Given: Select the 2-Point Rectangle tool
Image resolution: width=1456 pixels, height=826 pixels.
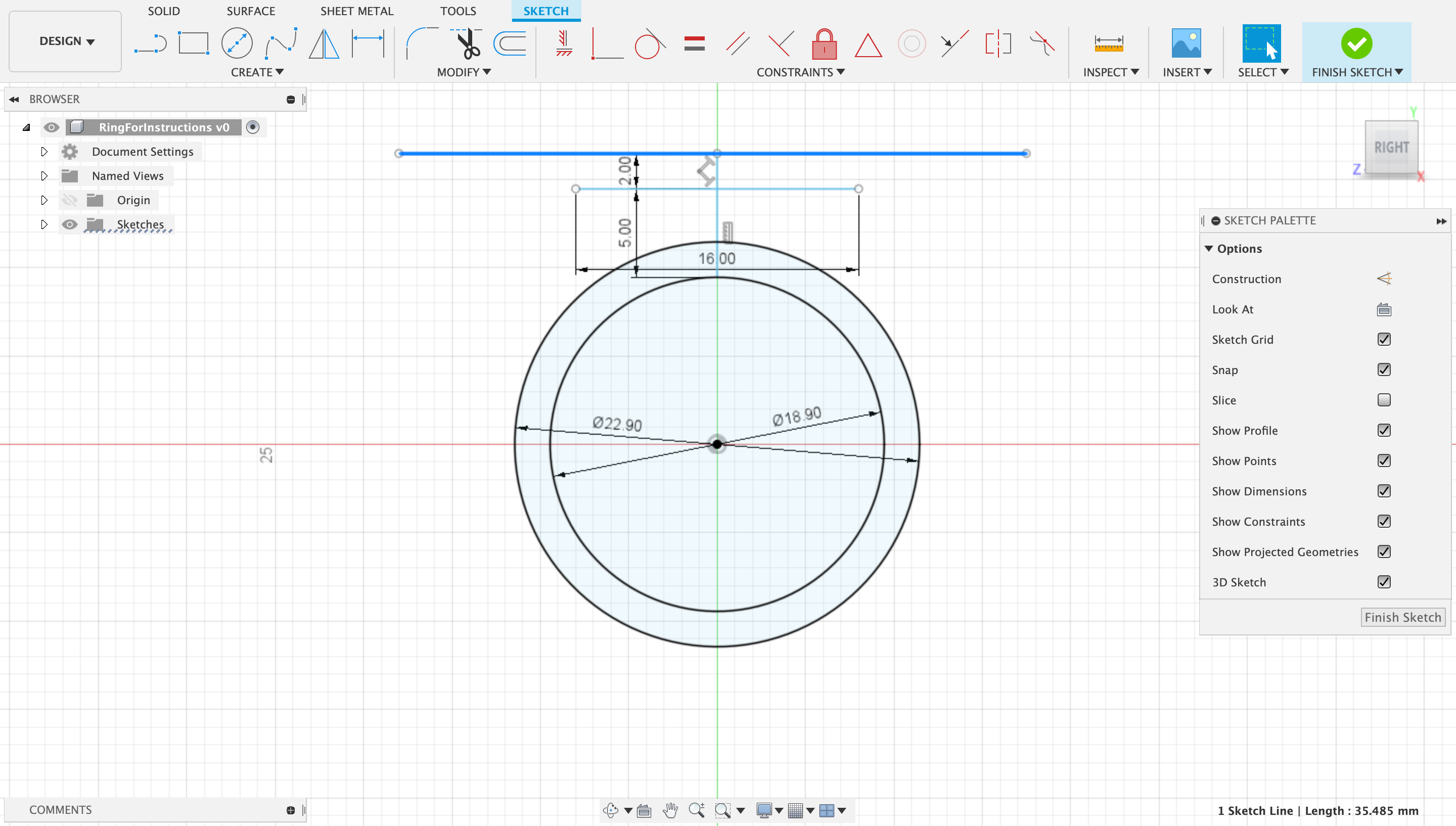Looking at the screenshot, I should (194, 43).
